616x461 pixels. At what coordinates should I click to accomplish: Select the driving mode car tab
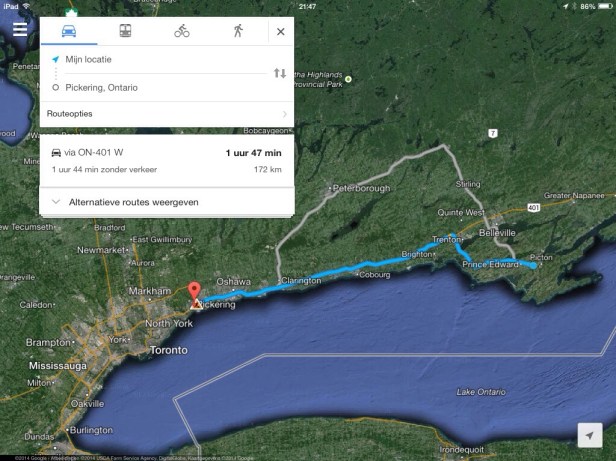point(69,31)
